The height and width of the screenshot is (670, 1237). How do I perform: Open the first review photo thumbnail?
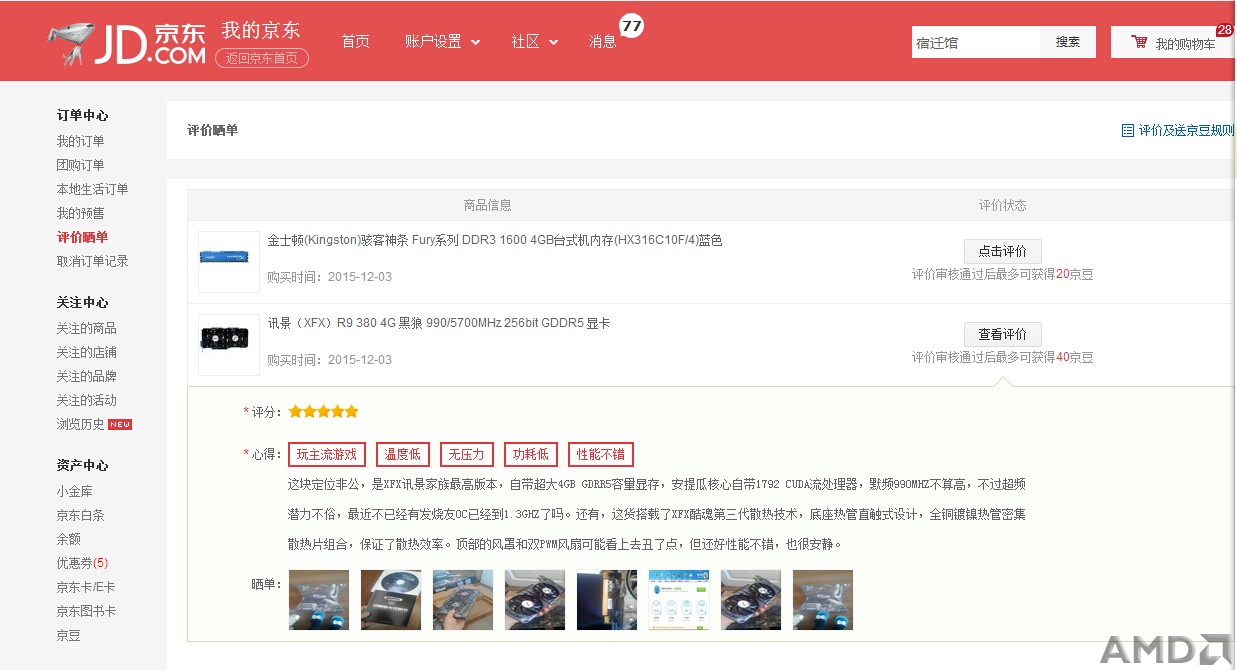click(x=319, y=600)
